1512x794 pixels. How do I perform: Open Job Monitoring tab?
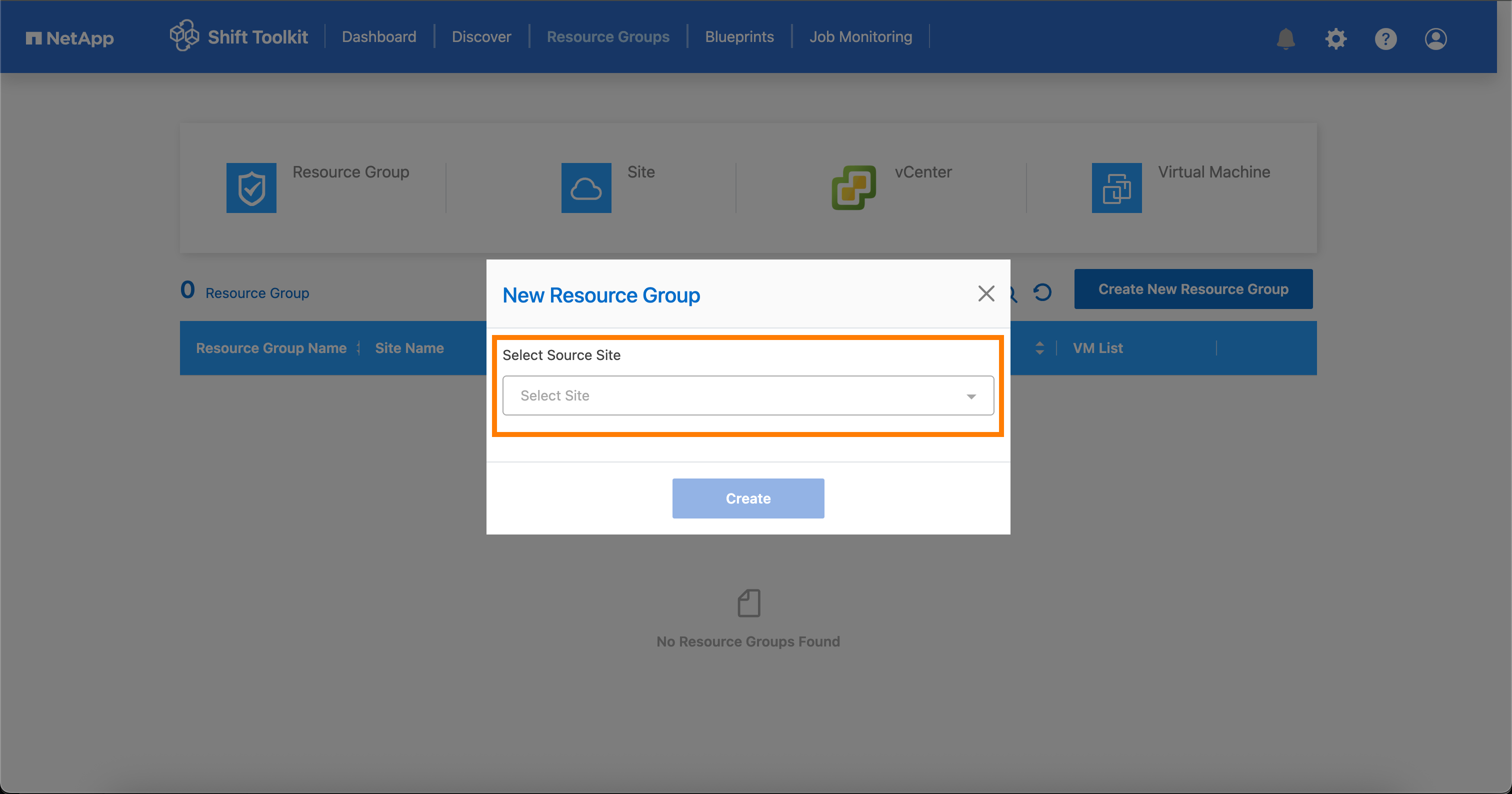[860, 37]
